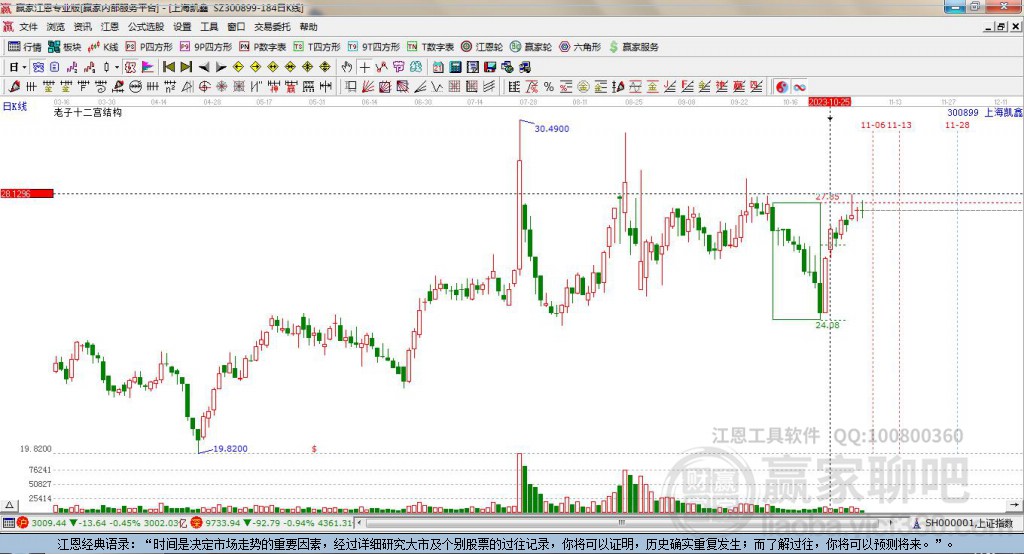Select the 日K线 period label

pos(15,106)
